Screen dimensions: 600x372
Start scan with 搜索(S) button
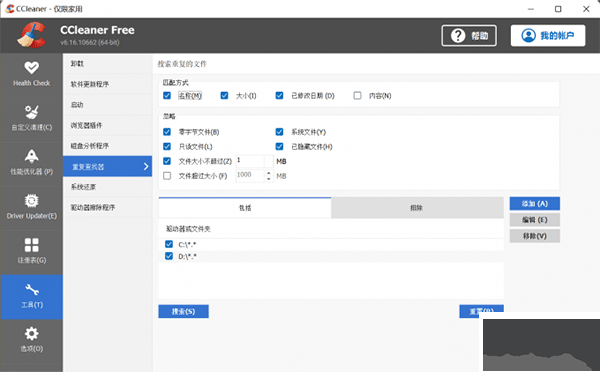183,312
